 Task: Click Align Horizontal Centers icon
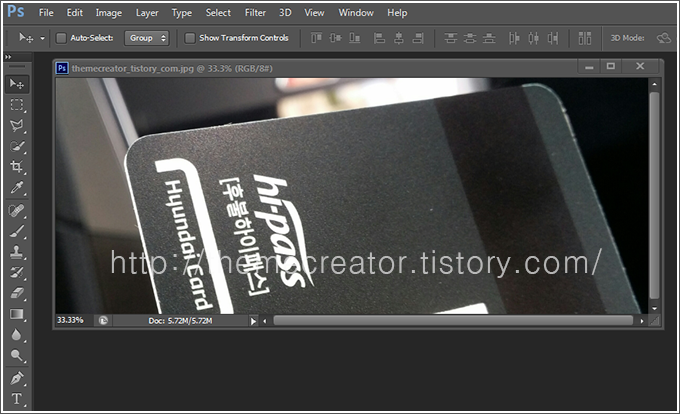[399, 38]
